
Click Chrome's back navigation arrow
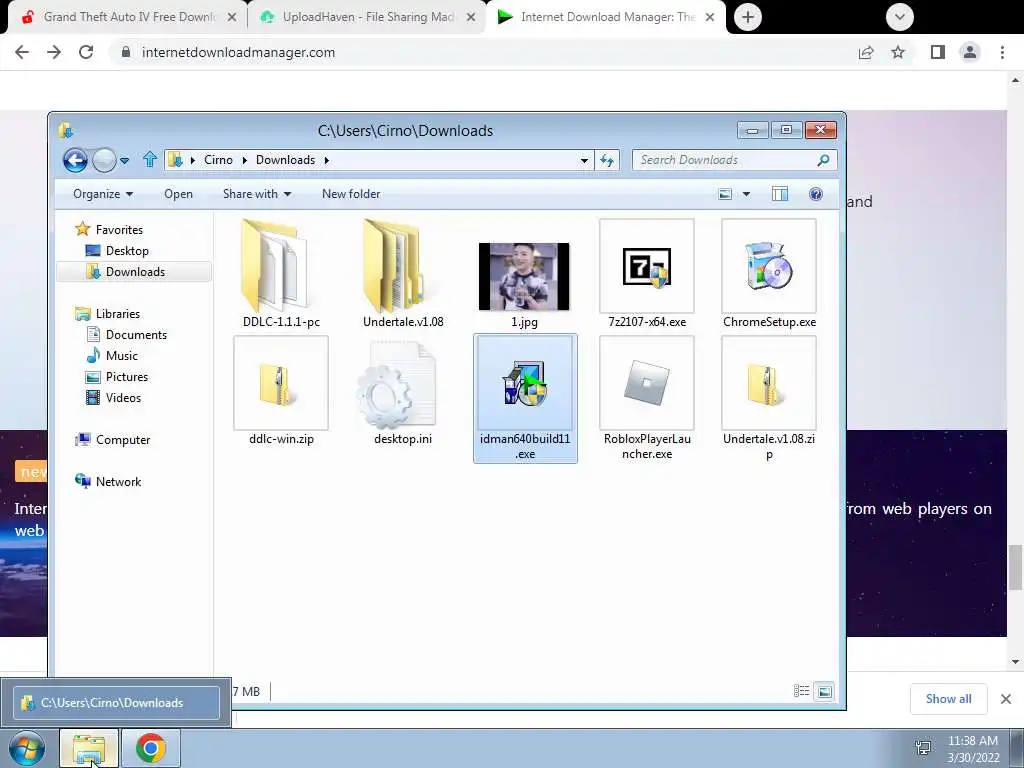(22, 52)
